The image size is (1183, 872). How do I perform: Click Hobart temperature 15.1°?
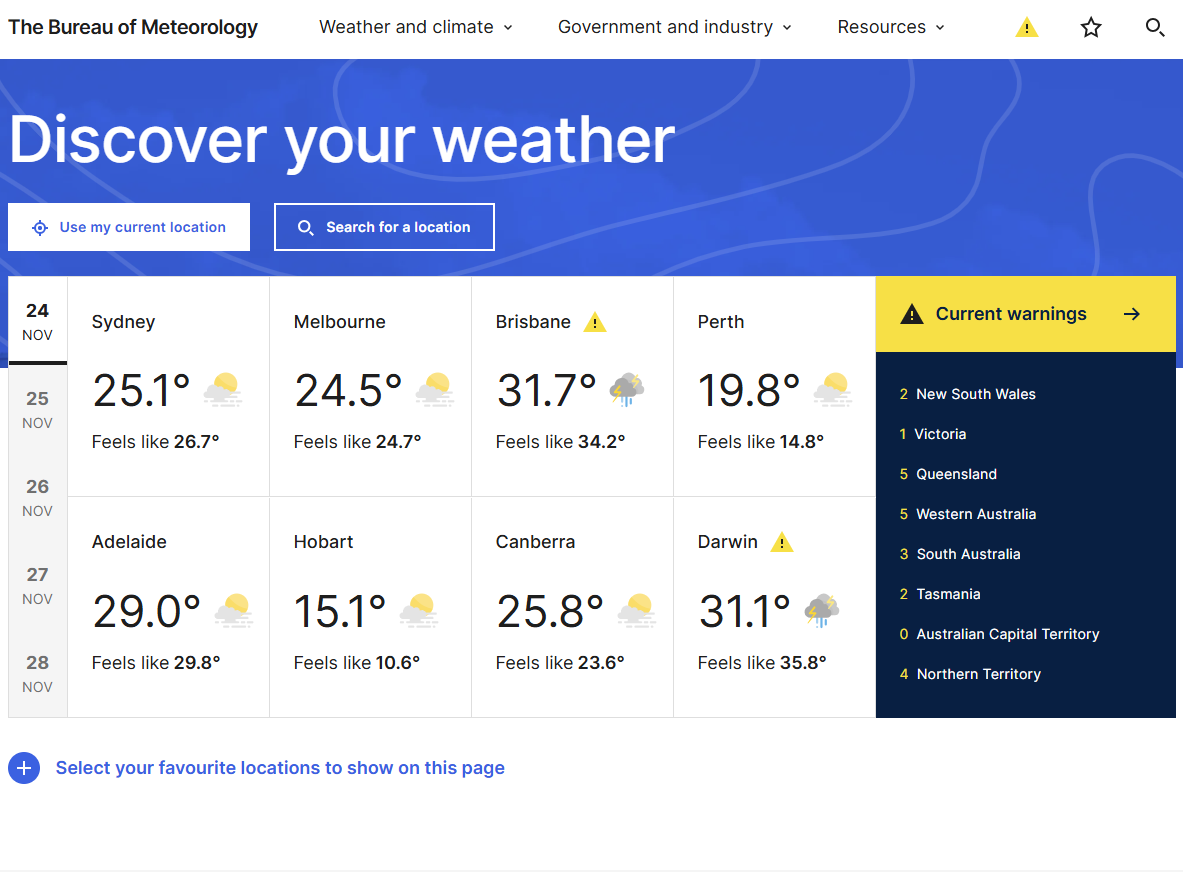[340, 612]
